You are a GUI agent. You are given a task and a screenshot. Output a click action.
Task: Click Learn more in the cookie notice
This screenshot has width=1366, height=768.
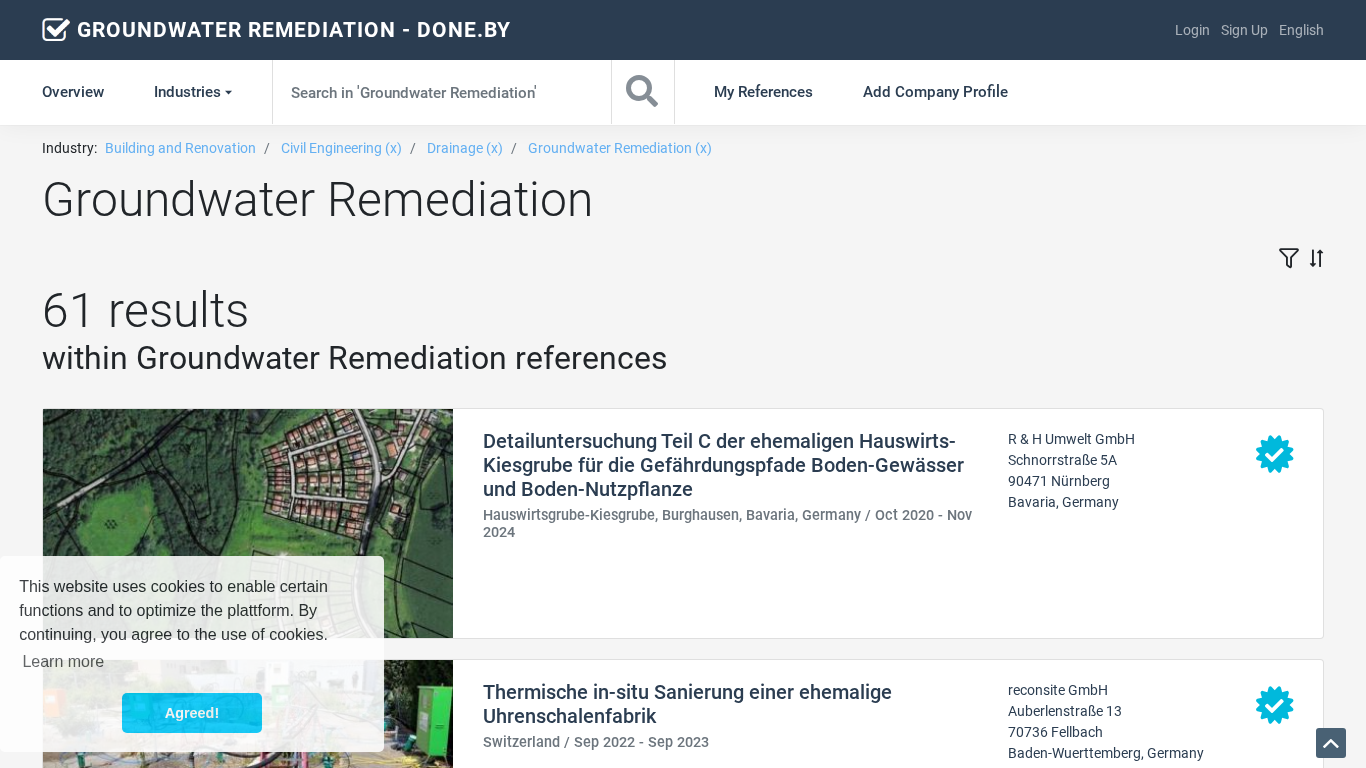pos(63,662)
